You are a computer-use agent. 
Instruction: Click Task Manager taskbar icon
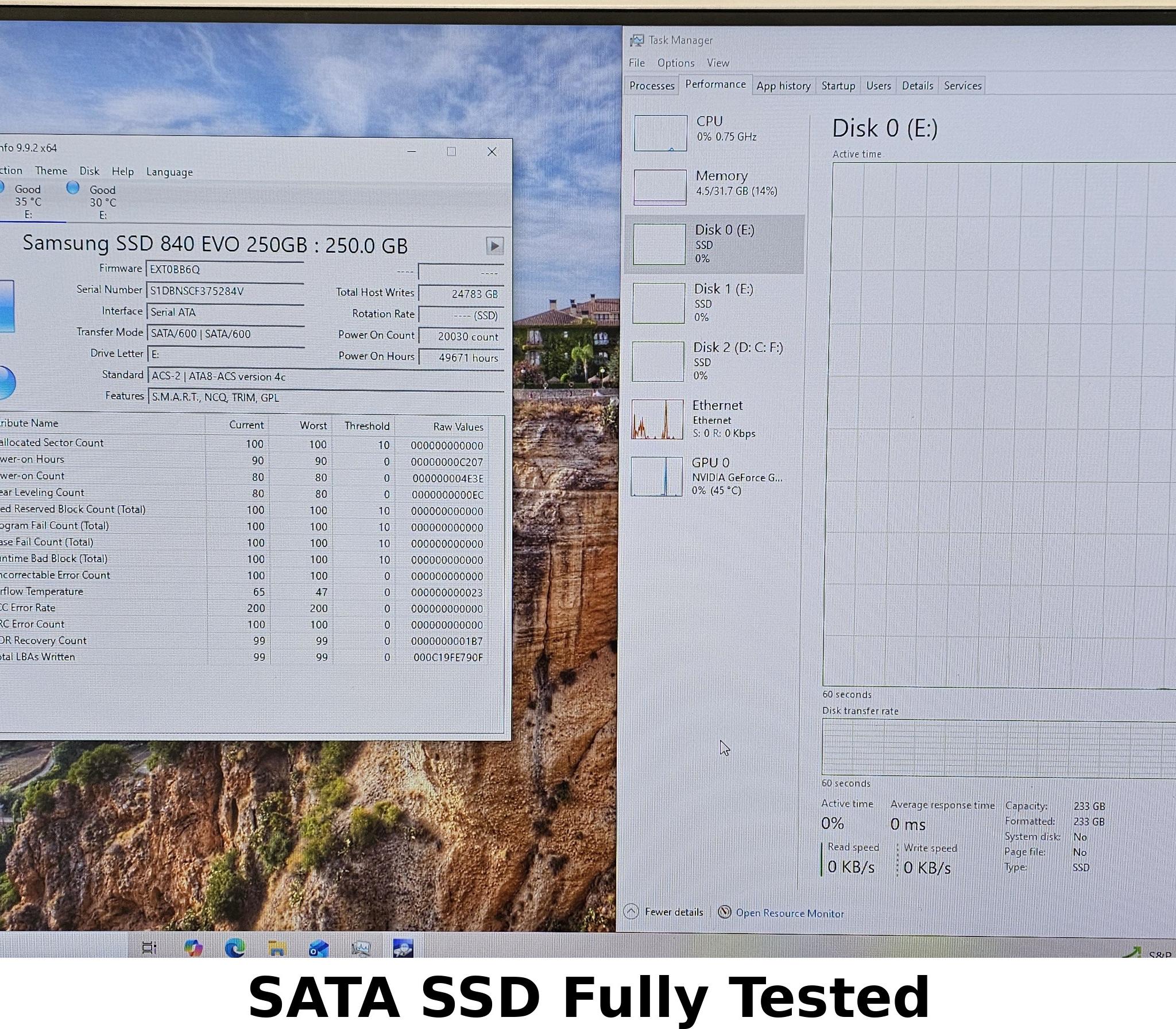pyautogui.click(x=361, y=948)
